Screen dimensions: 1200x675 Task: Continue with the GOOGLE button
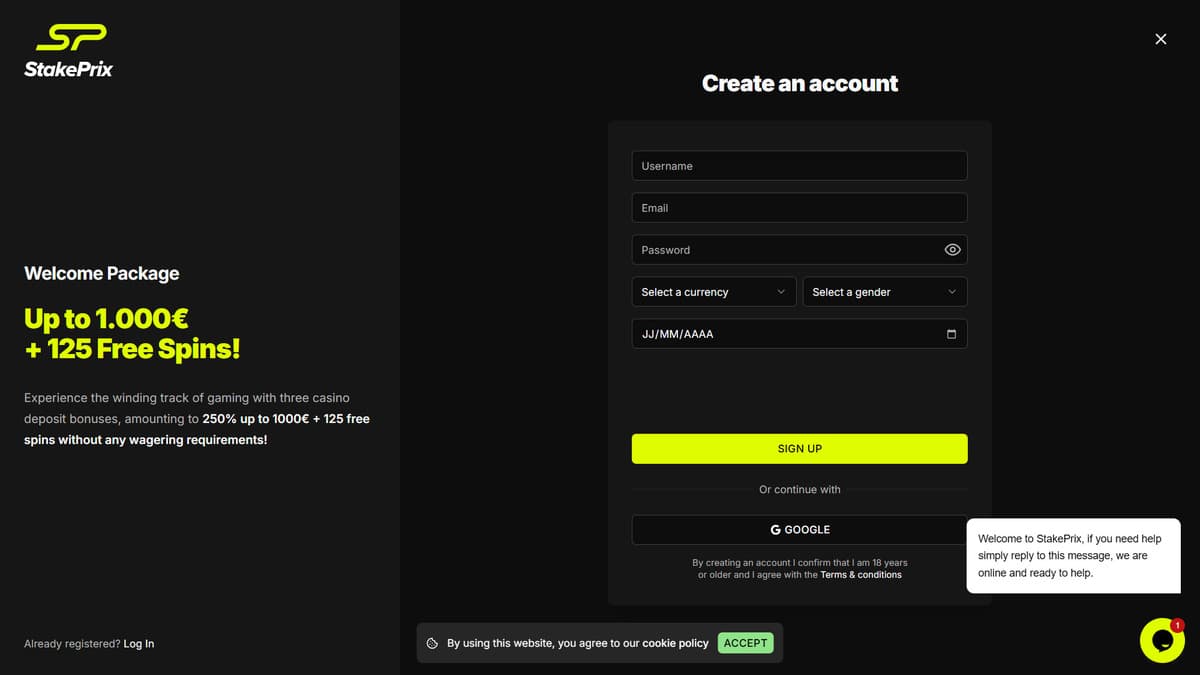tap(799, 530)
